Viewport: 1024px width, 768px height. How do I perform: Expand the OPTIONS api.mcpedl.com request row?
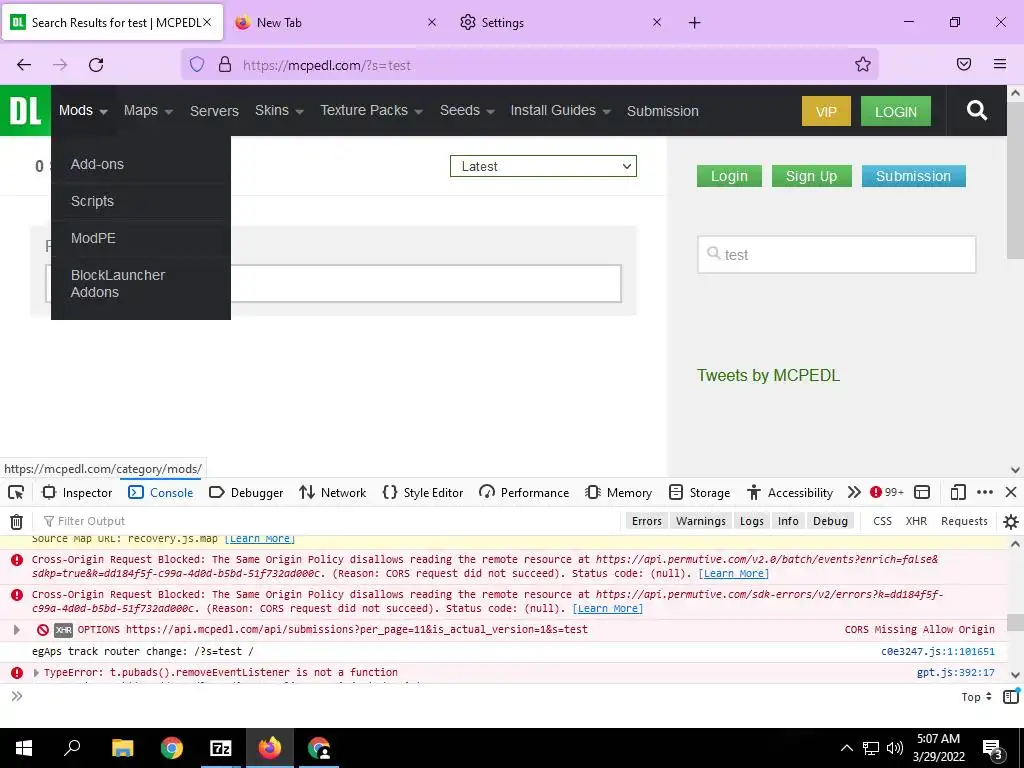pyautogui.click(x=16, y=630)
